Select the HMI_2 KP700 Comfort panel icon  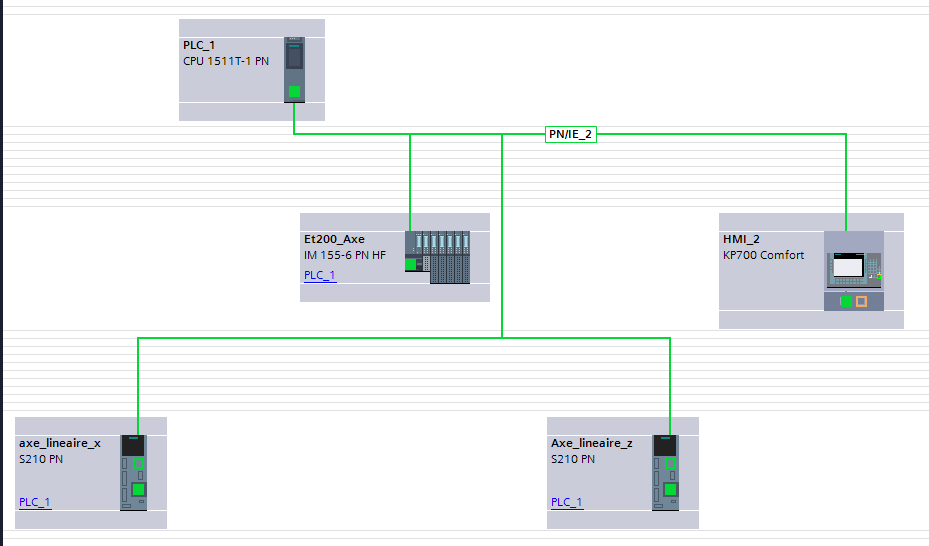[x=853, y=265]
